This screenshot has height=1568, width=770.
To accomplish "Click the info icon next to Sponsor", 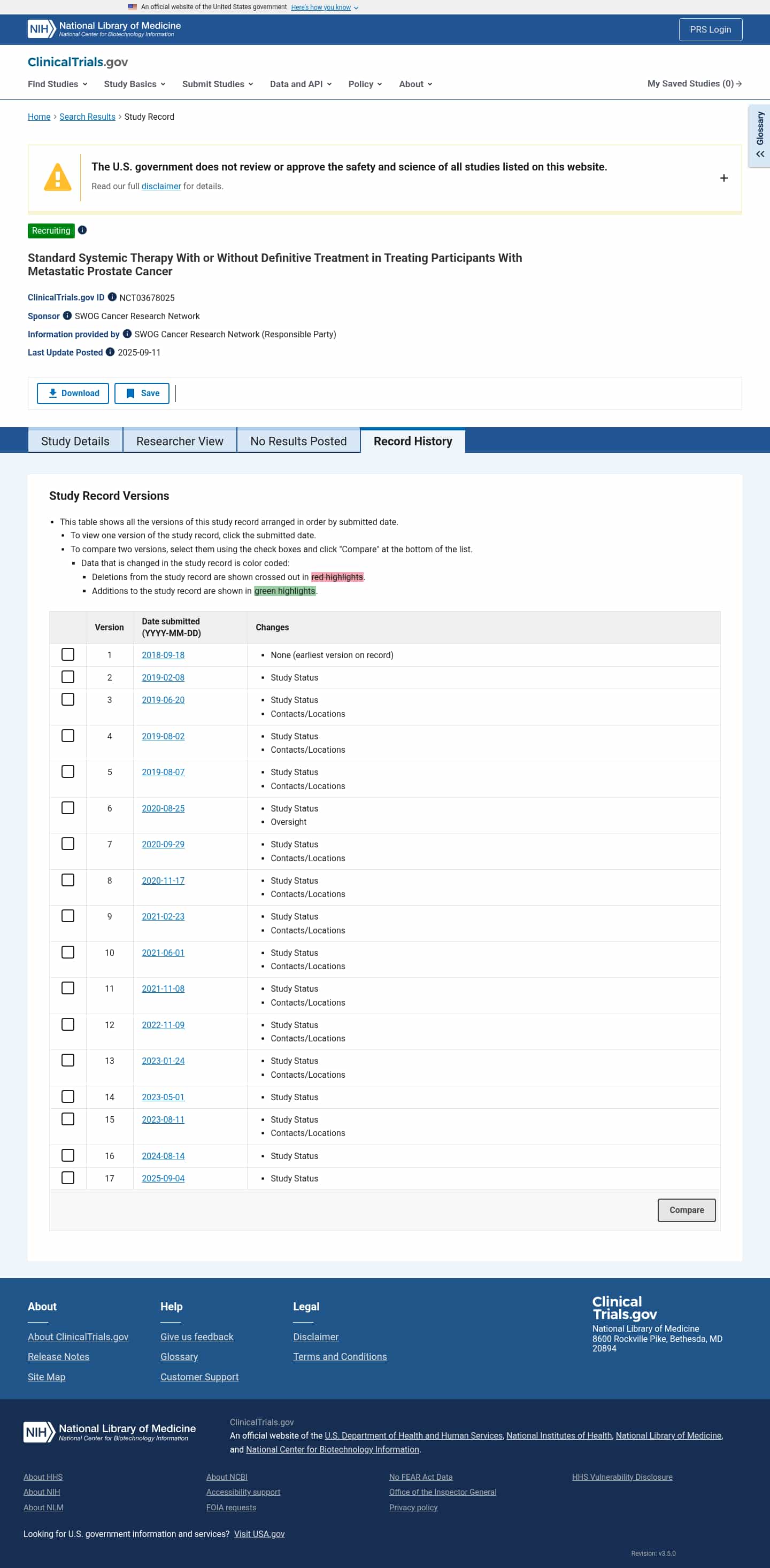I will [x=67, y=315].
